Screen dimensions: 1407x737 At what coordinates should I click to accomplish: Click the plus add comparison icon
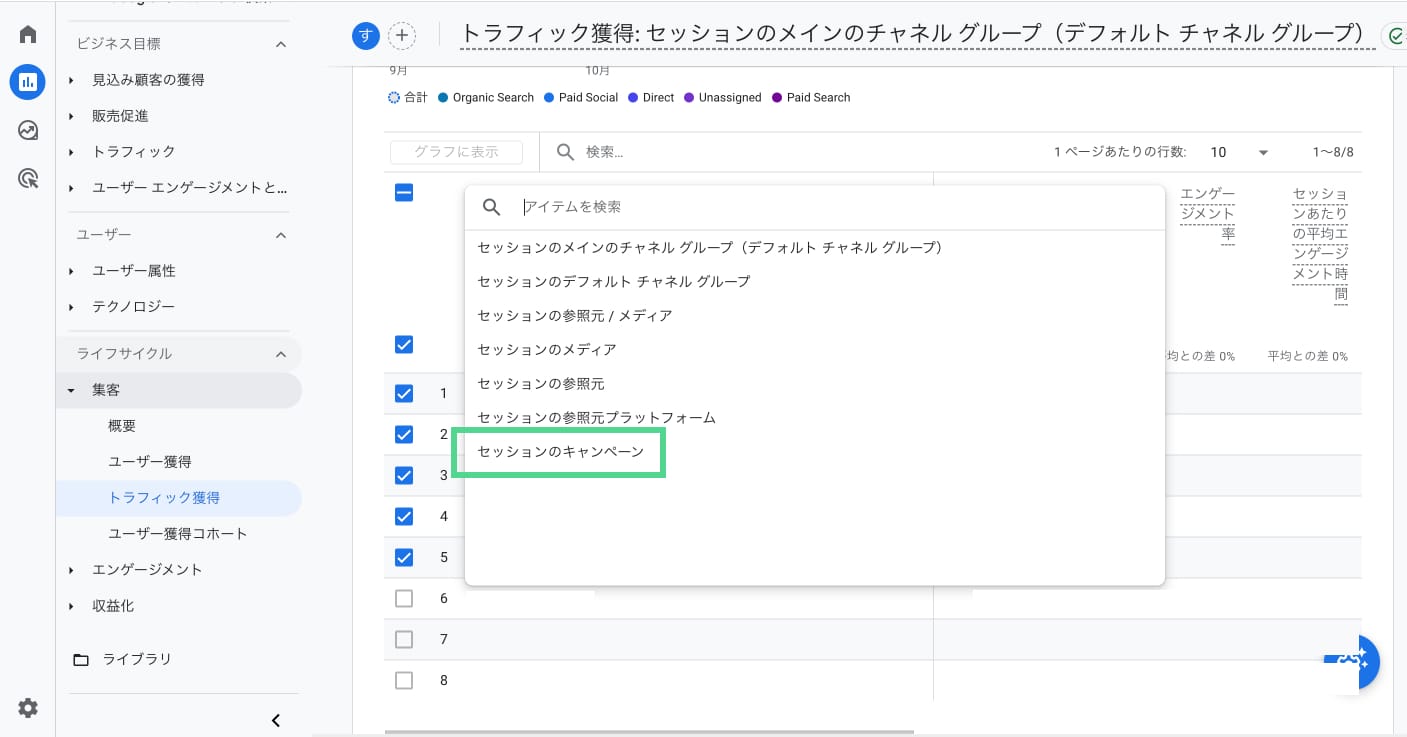coord(401,36)
